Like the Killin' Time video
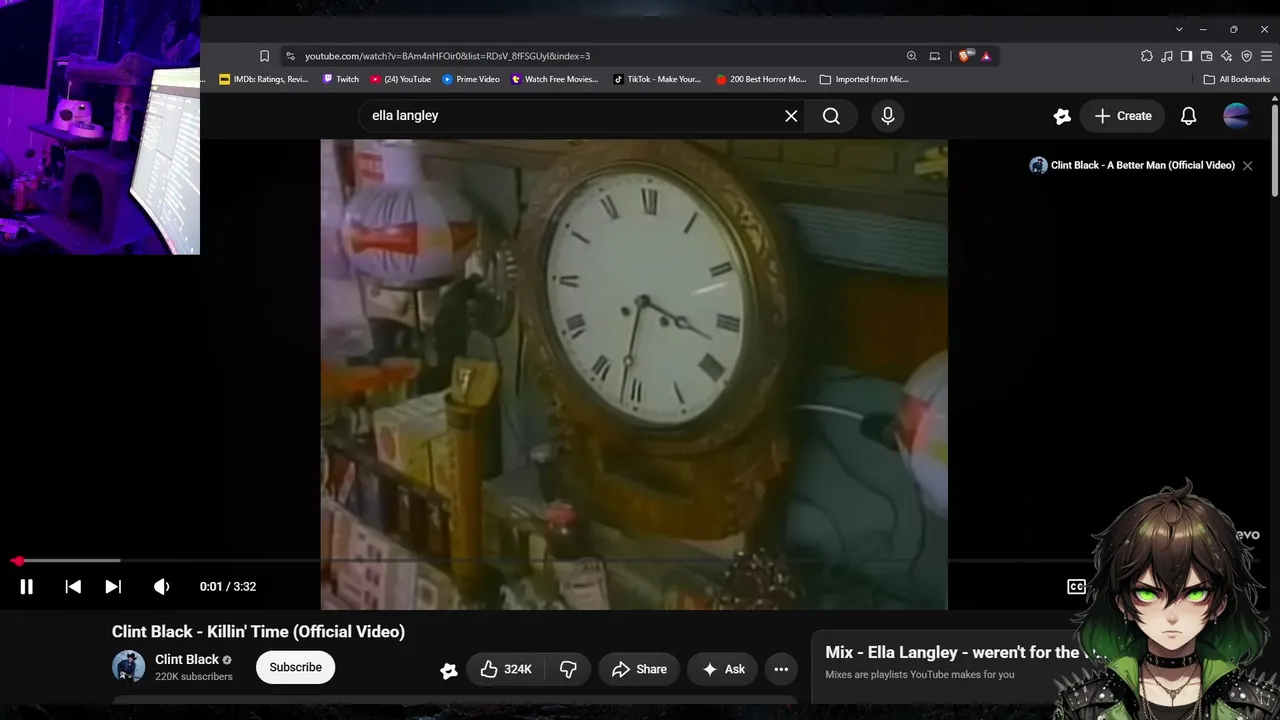Image resolution: width=1280 pixels, height=720 pixels. pos(506,669)
